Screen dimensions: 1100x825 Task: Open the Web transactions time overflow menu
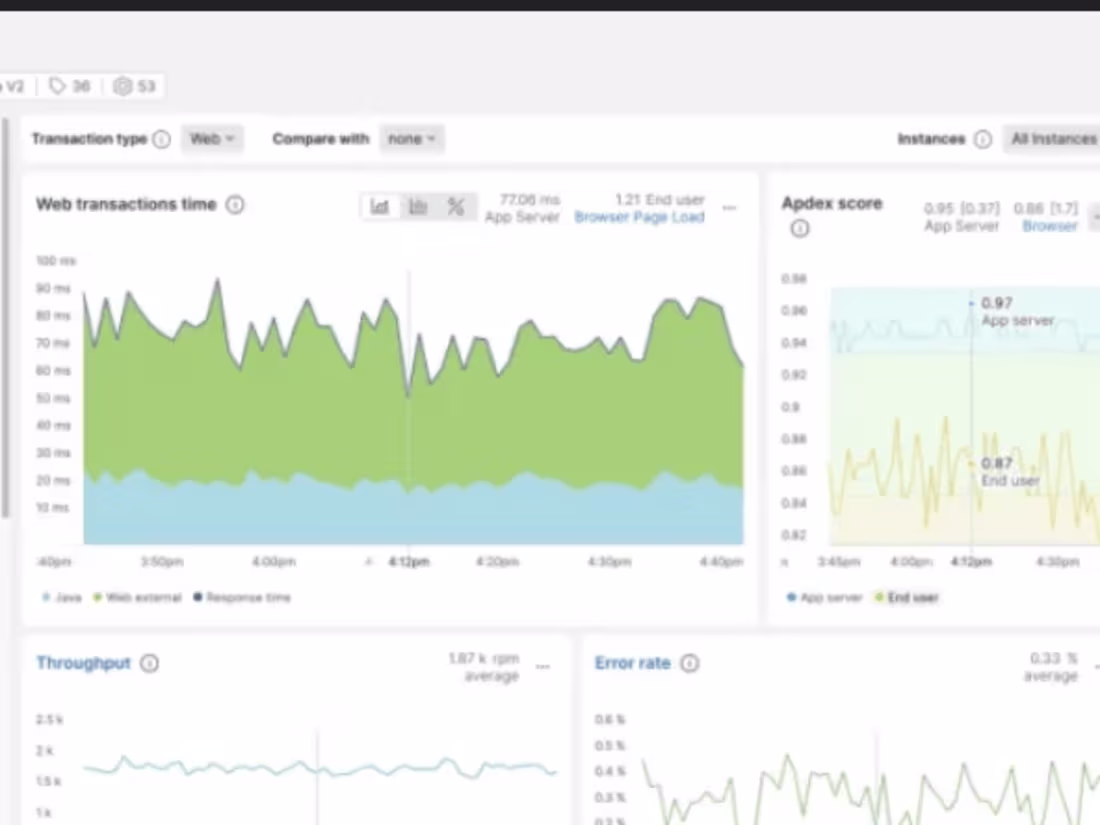tap(729, 208)
